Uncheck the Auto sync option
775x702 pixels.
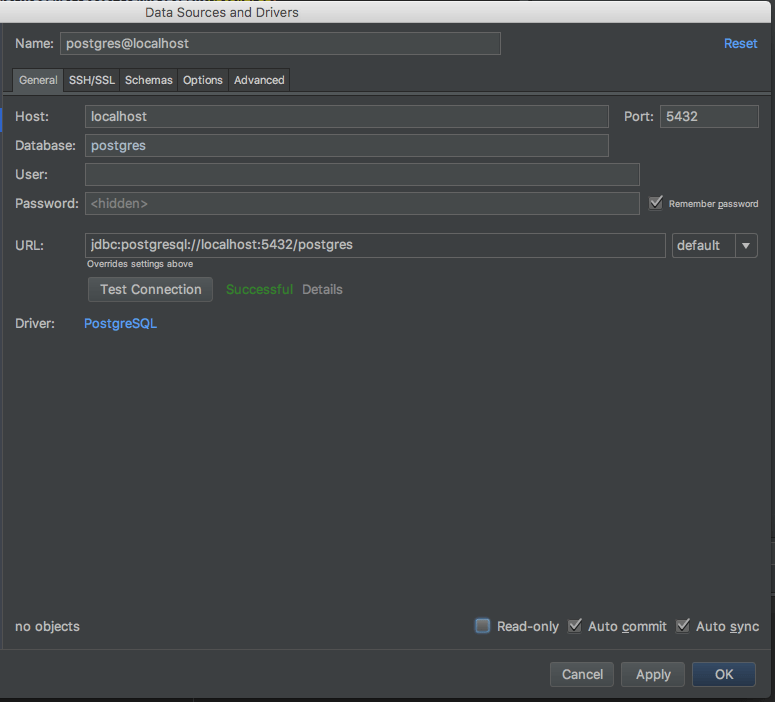coord(683,626)
